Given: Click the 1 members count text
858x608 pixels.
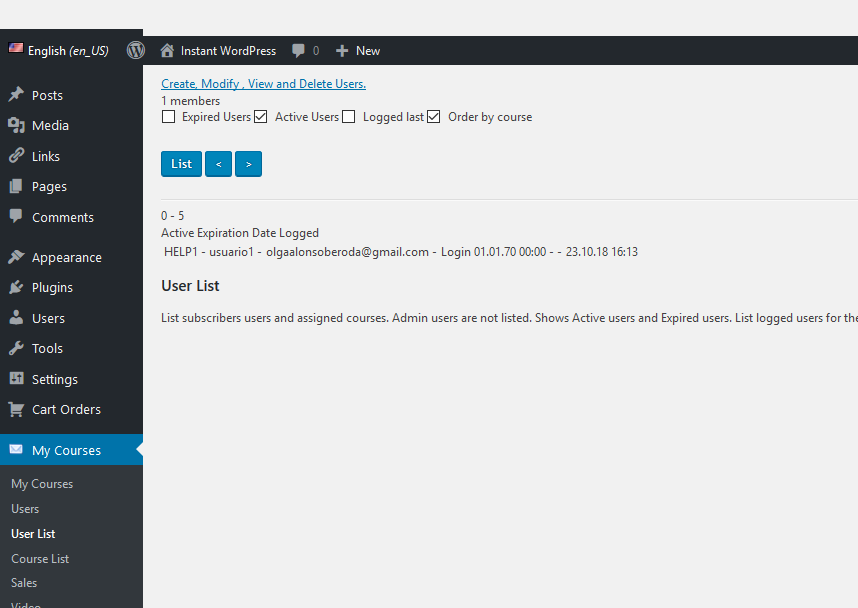Looking at the screenshot, I should pos(190,101).
